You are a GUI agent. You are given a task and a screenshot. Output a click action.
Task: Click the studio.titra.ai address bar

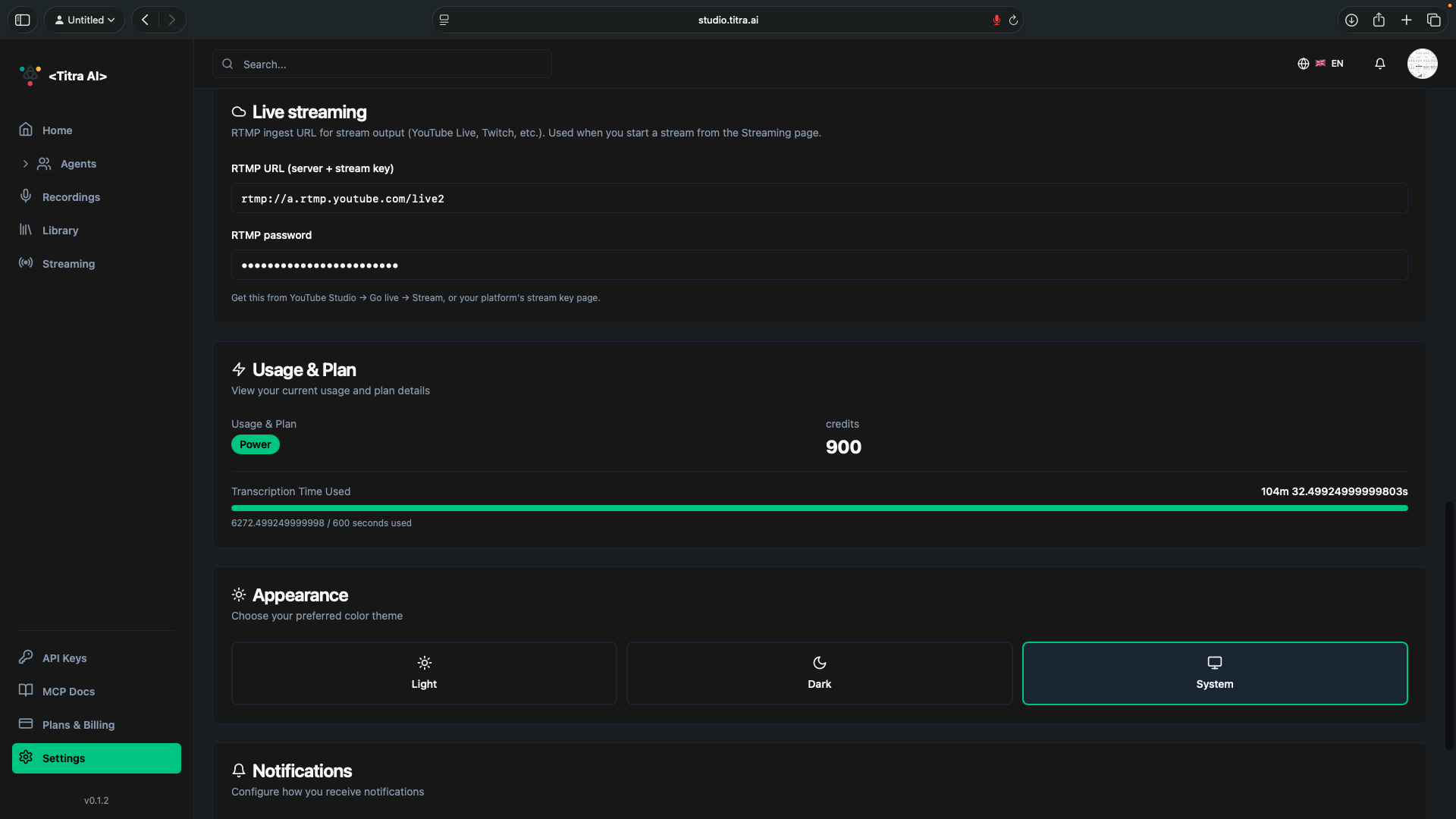[x=728, y=20]
